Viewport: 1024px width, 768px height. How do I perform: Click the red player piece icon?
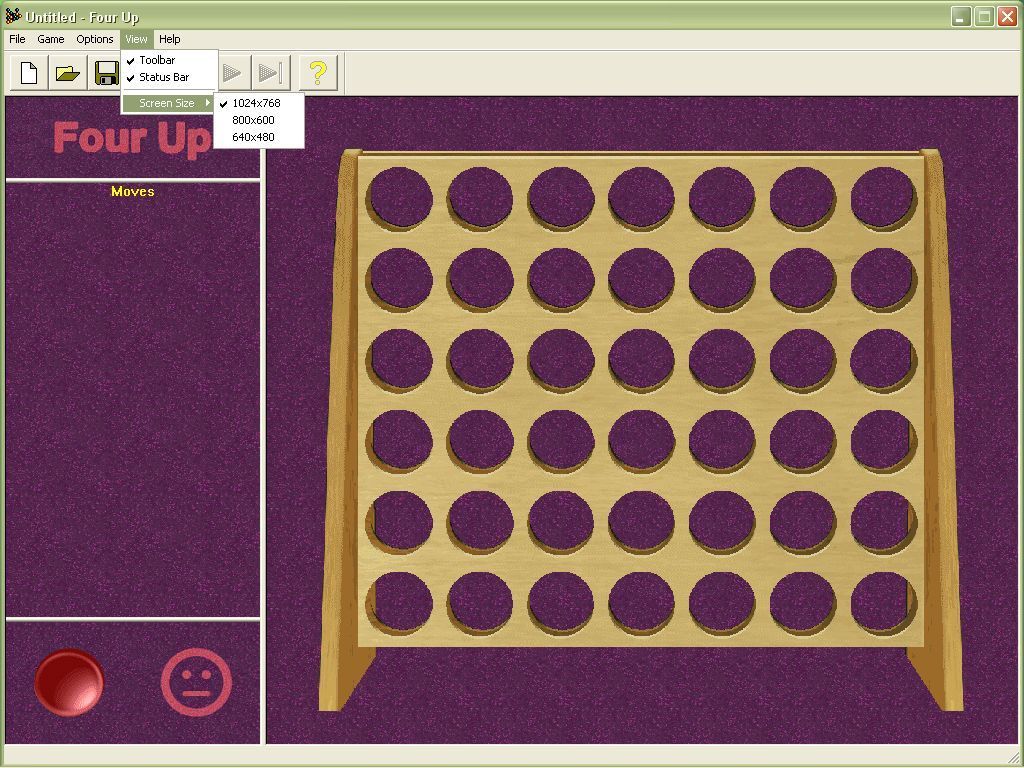pyautogui.click(x=70, y=683)
